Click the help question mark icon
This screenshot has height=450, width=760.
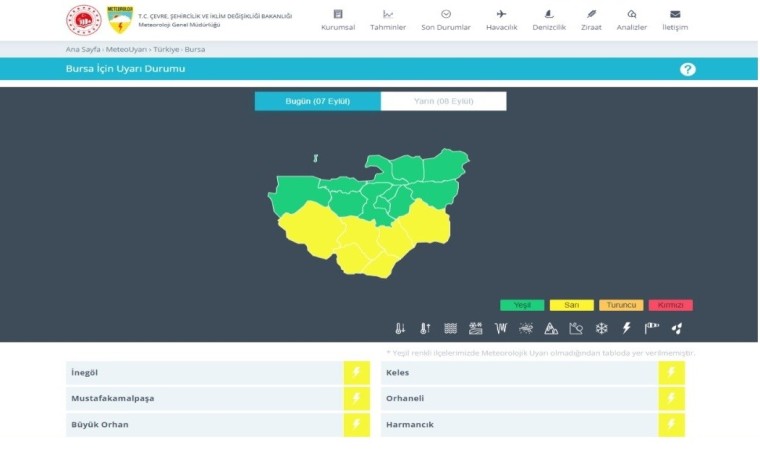tap(687, 69)
